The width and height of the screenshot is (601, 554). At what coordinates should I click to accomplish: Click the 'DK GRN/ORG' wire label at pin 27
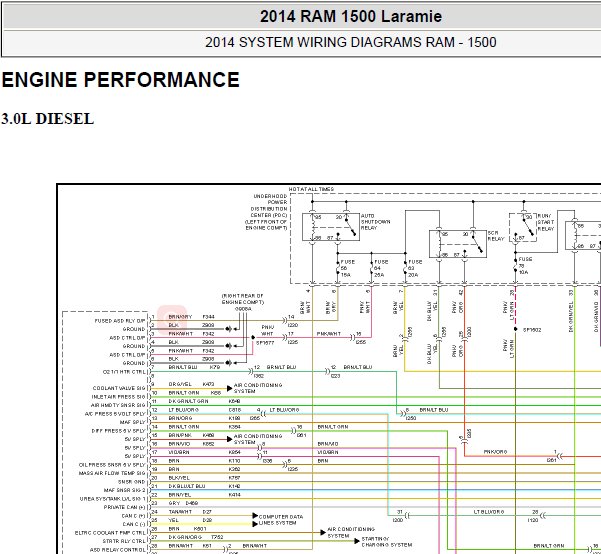coord(185,538)
